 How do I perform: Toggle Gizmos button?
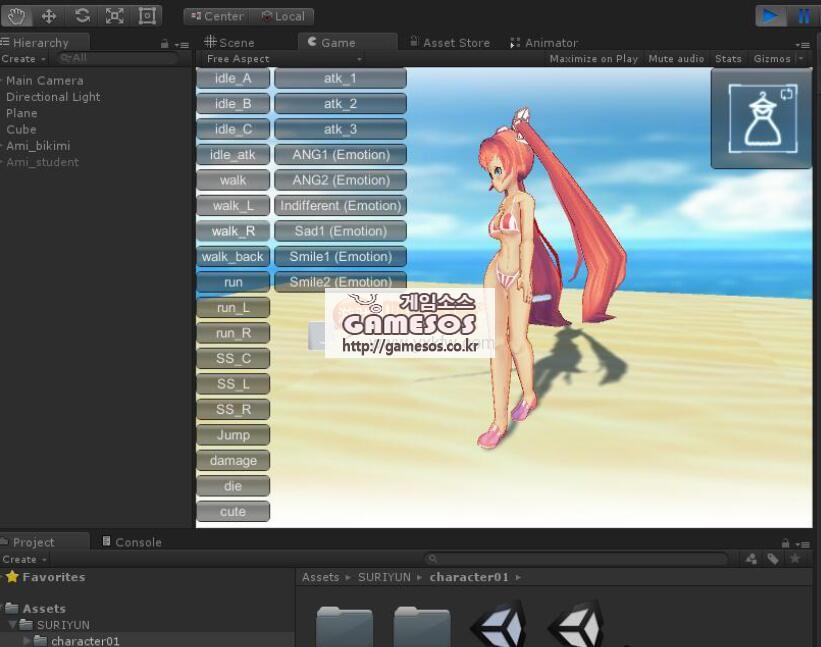click(772, 59)
